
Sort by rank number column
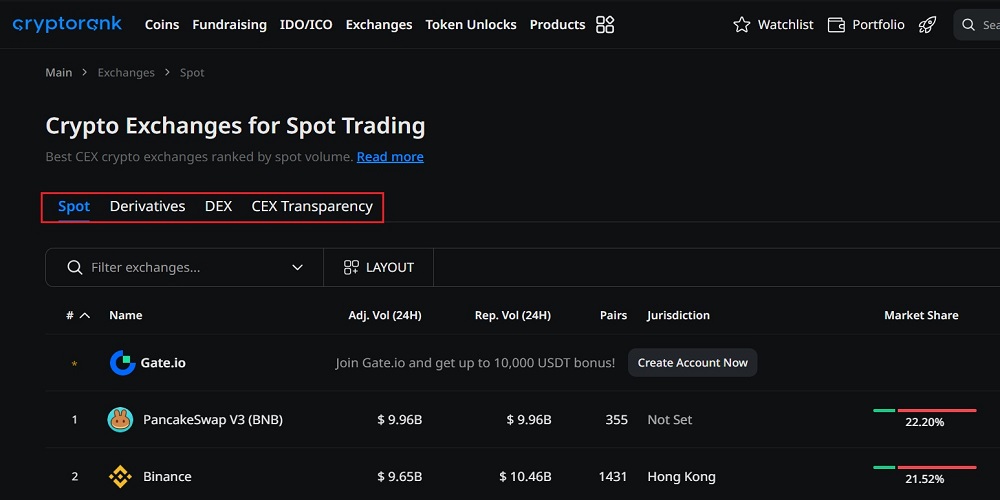click(77, 316)
